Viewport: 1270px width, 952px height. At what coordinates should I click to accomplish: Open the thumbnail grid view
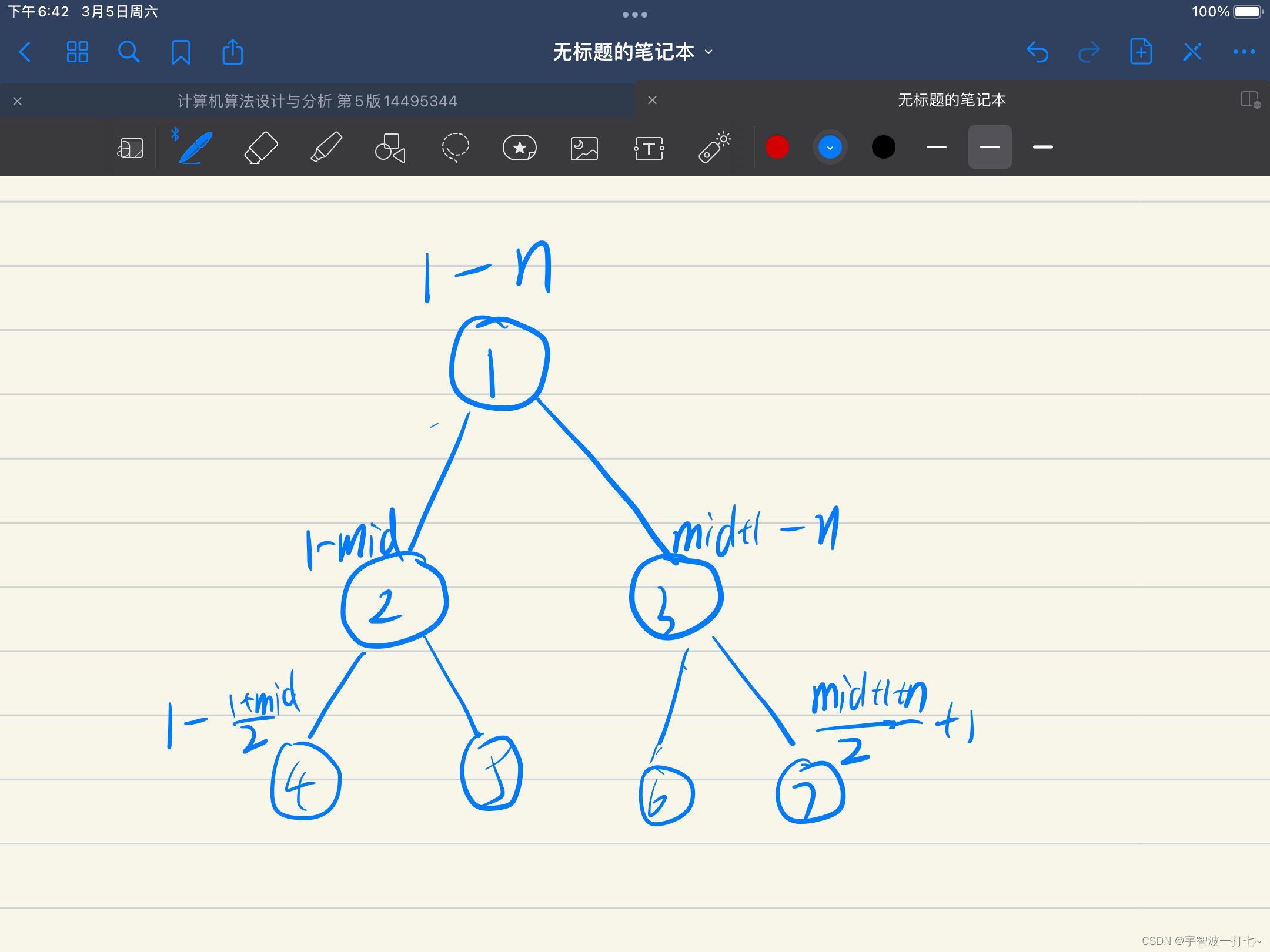click(77, 52)
